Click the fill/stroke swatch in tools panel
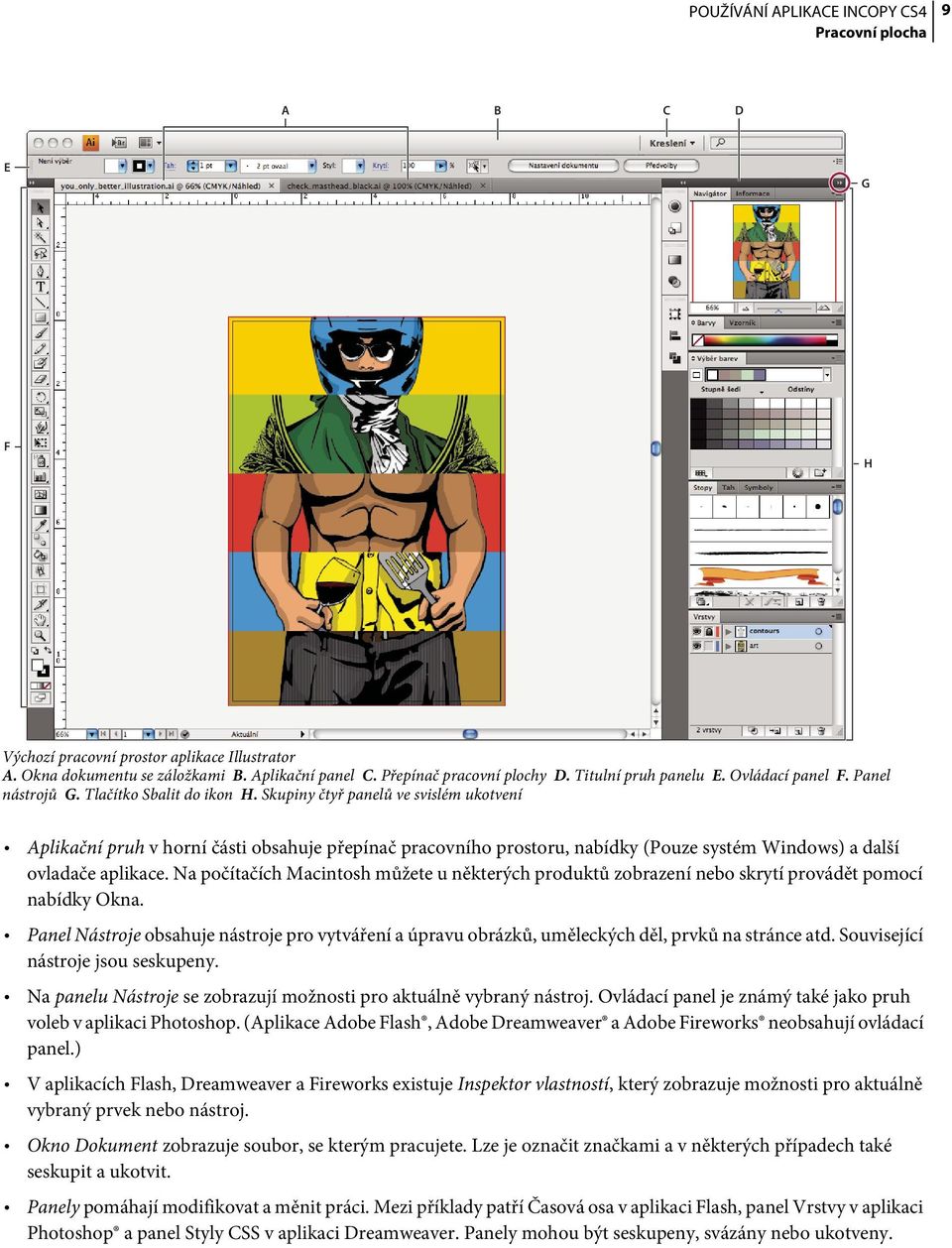Image resolution: width=952 pixels, height=1248 pixels. 41,669
